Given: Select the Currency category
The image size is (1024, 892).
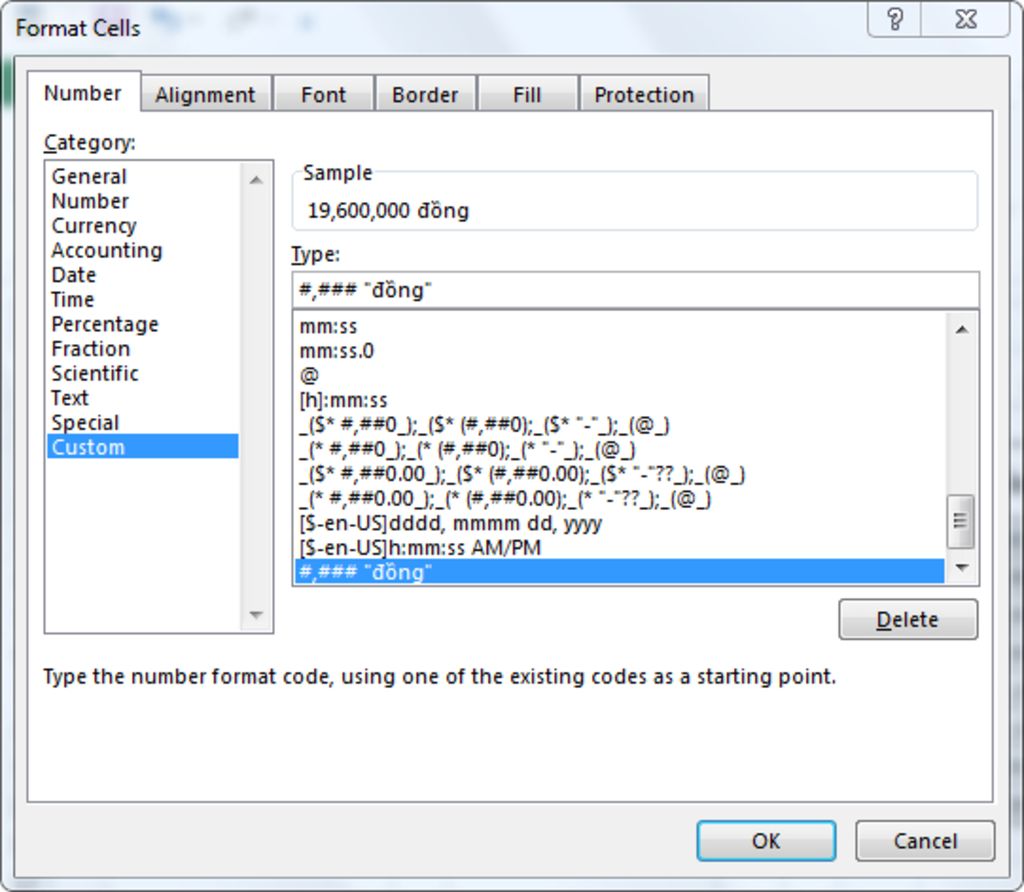Looking at the screenshot, I should point(94,226).
